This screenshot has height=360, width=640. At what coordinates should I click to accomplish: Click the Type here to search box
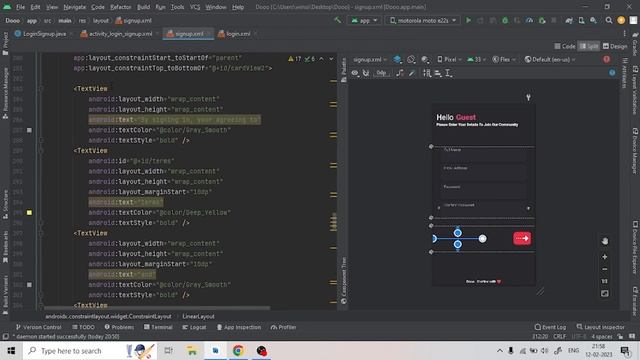89,351
